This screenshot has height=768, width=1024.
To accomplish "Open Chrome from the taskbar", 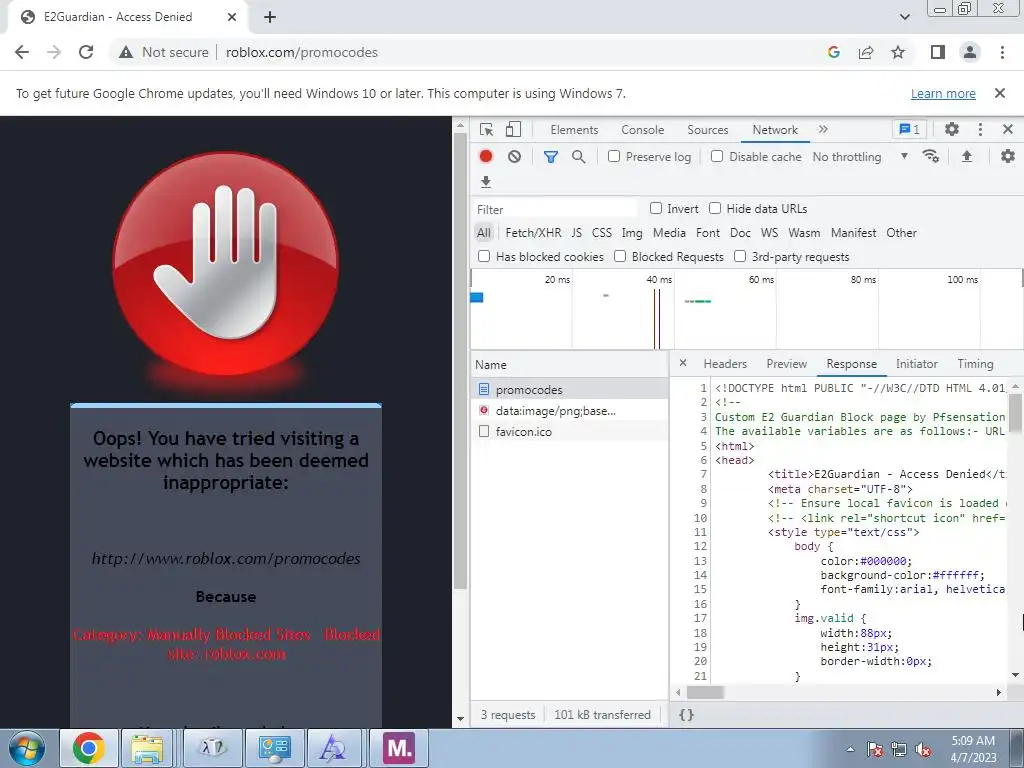I will pos(89,748).
